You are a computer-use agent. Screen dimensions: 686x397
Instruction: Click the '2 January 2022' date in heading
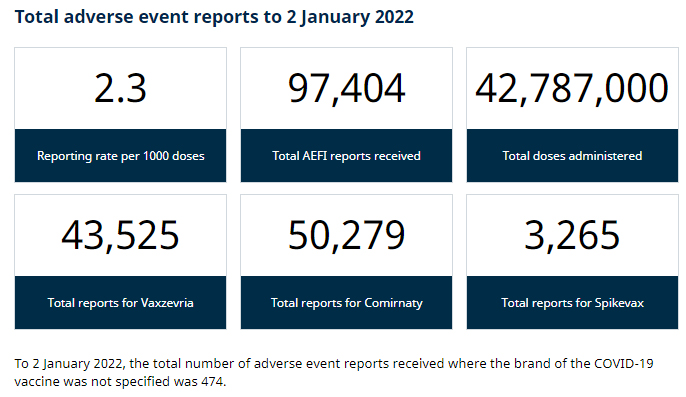(x=350, y=17)
